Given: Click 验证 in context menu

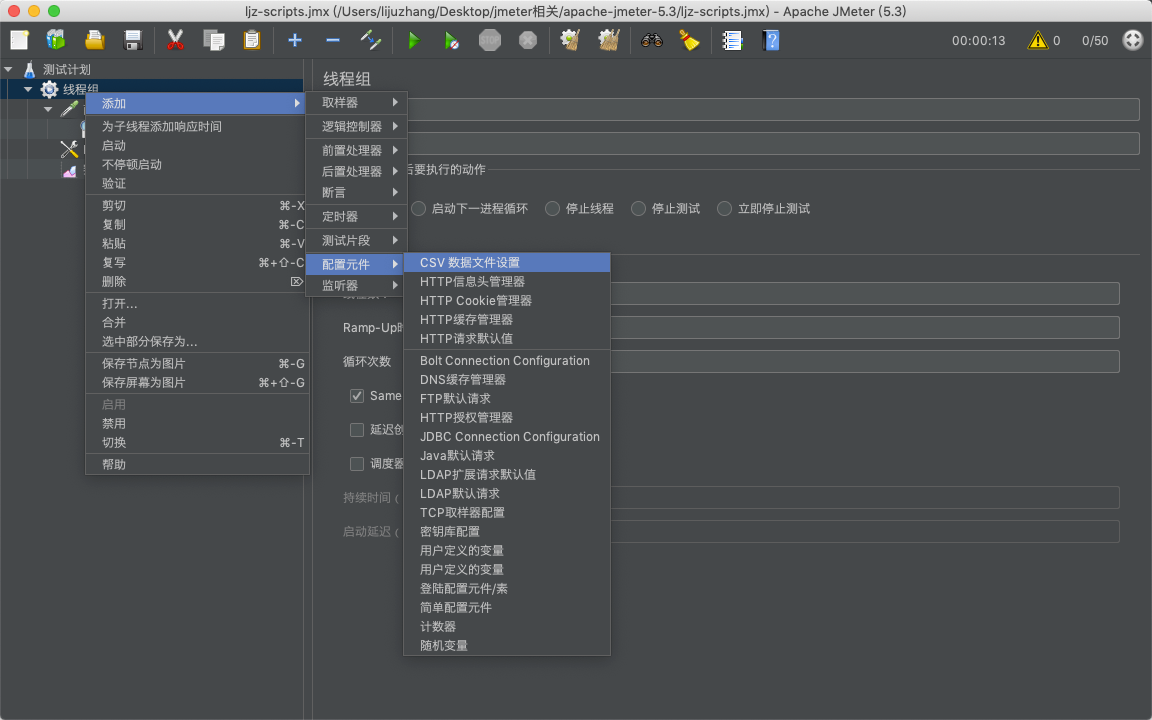Looking at the screenshot, I should click(197, 184).
